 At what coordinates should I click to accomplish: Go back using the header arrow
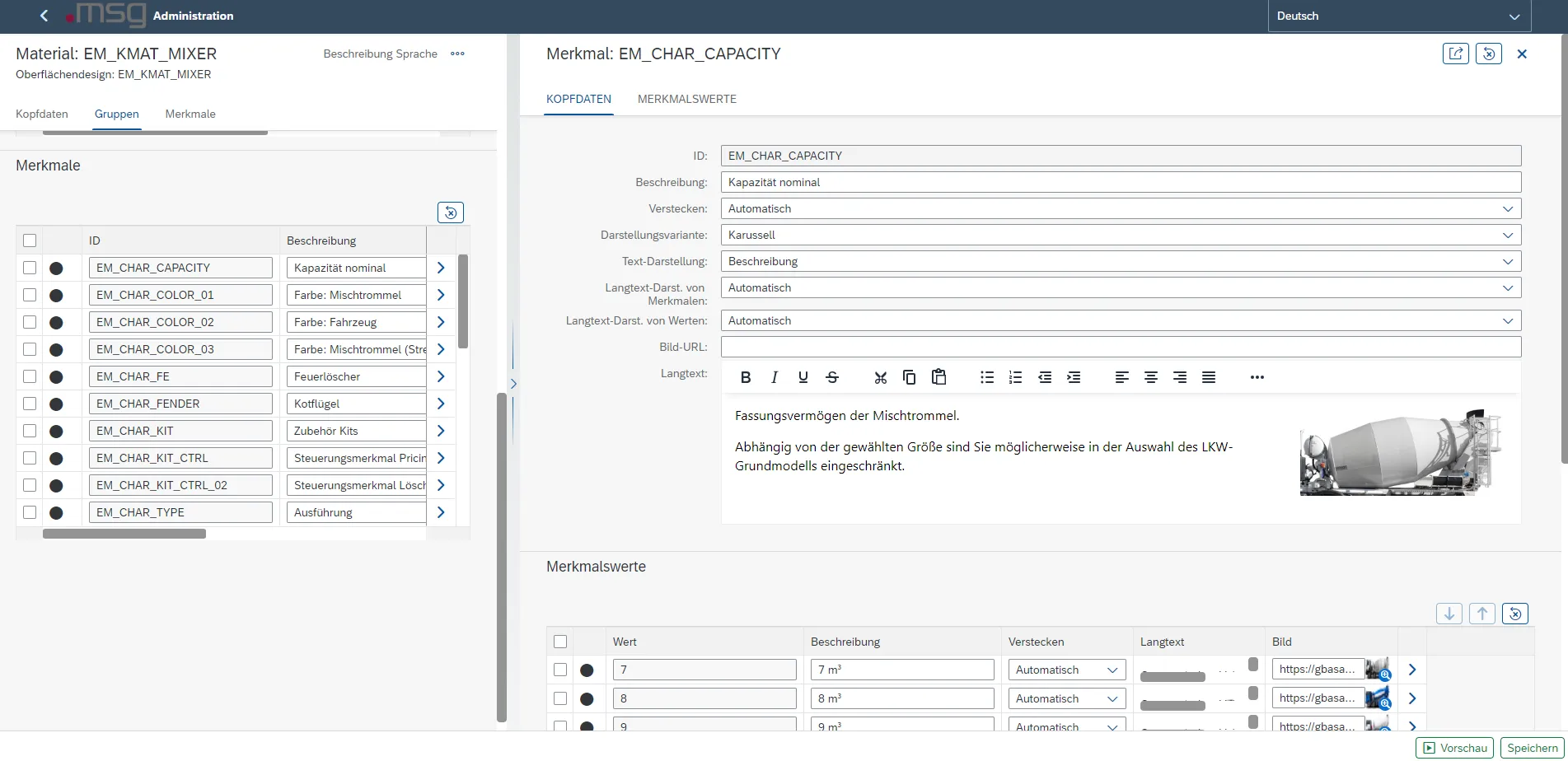[44, 16]
